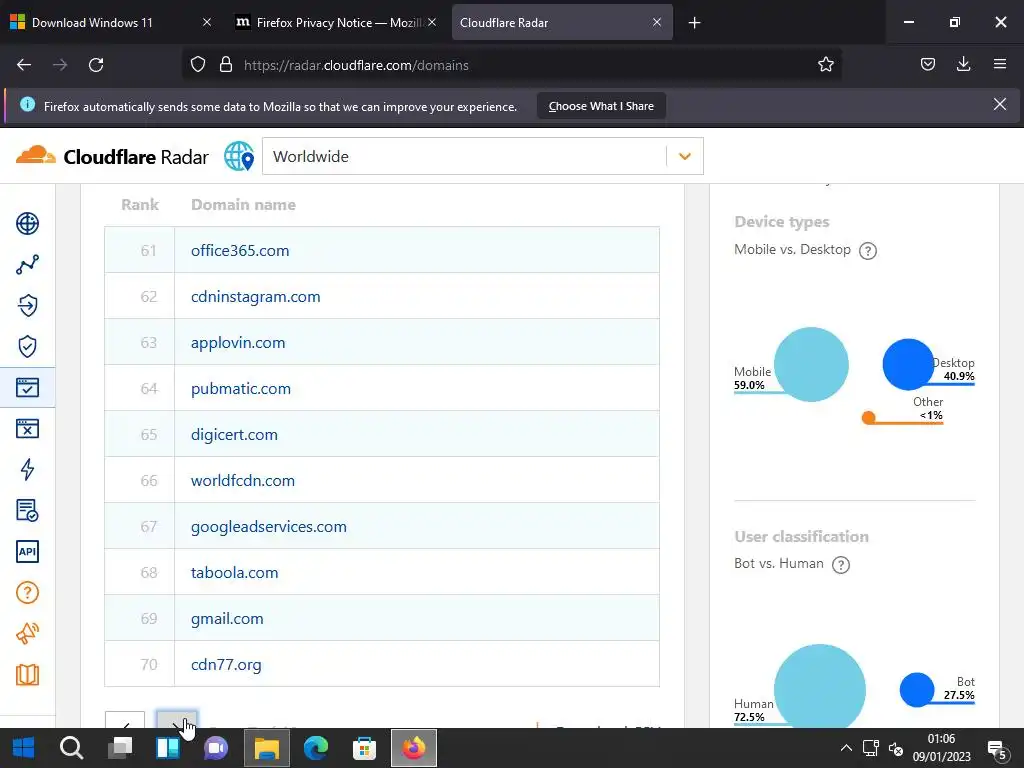Open taboola.com domain link

coord(234,573)
